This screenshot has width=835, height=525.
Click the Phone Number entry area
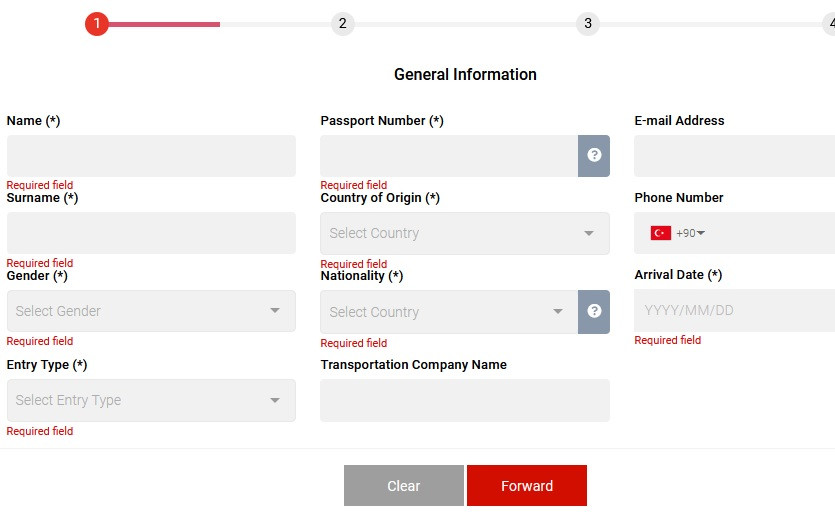(770, 233)
